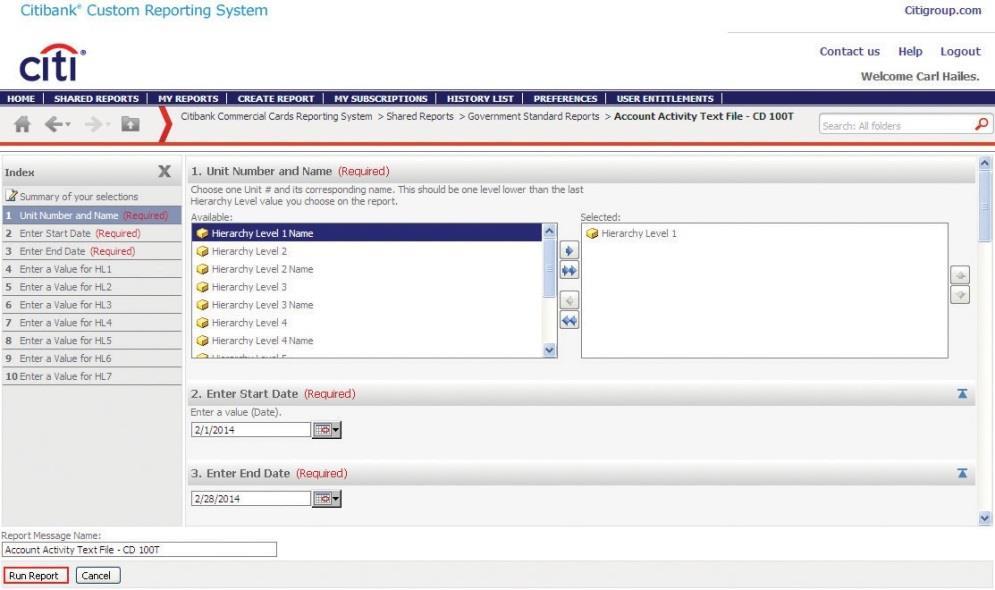995x590 pixels.
Task: Go to Unit Number and Name in Index
Action: pyautogui.click(x=92, y=215)
